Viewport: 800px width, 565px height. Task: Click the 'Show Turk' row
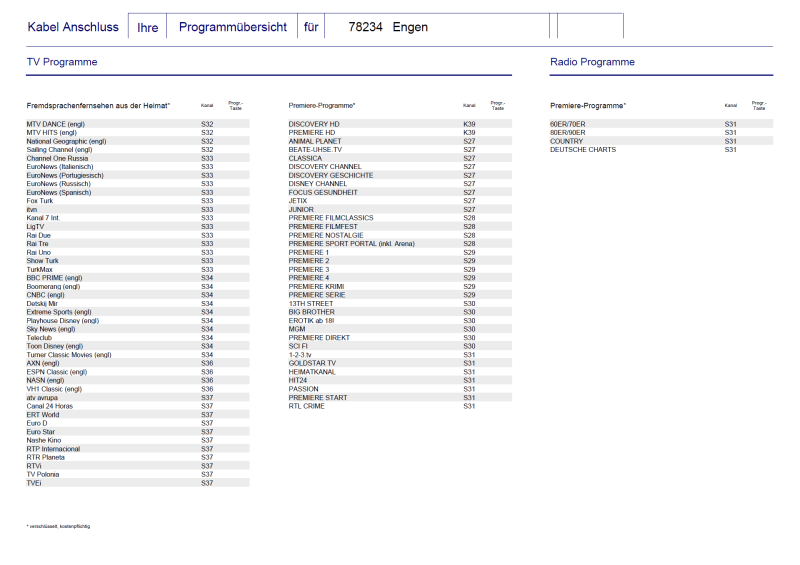pos(138,261)
